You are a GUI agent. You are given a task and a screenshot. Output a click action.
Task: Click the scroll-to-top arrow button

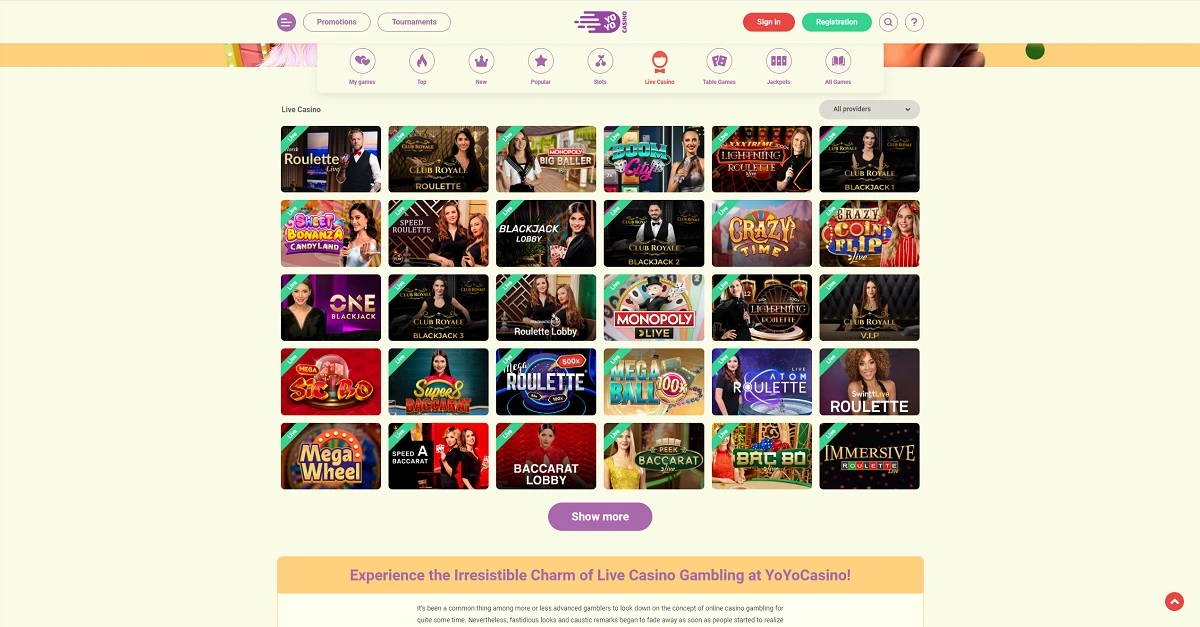tap(1174, 601)
